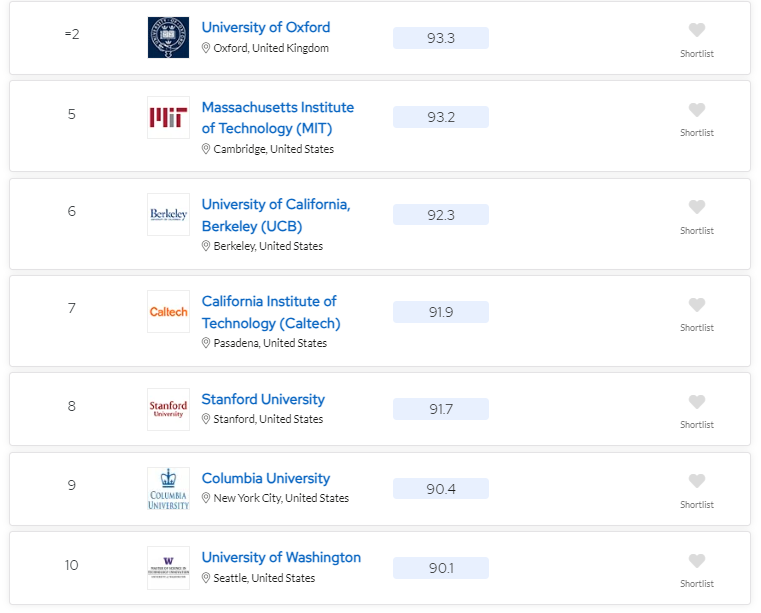The width and height of the screenshot is (761, 613).
Task: Open University of California, Berkeley page
Action: point(276,215)
